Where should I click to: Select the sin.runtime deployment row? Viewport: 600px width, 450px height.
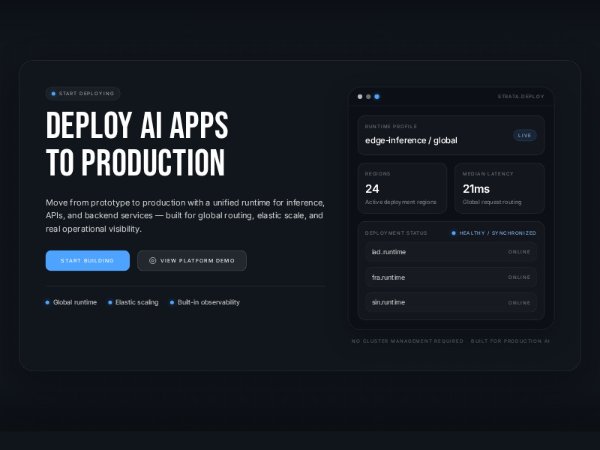click(451, 302)
